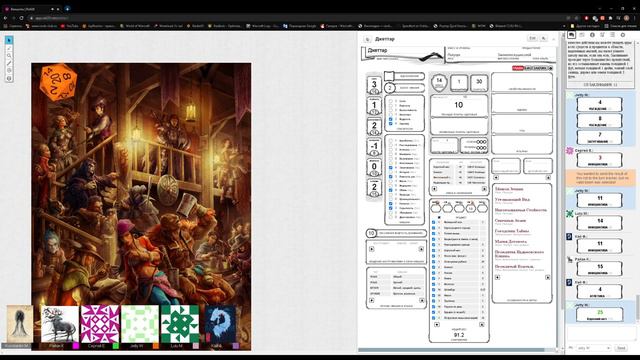The height and width of the screenshot is (360, 640).
Task: Open the Journal tab next to the chat tab
Action: 582,35
